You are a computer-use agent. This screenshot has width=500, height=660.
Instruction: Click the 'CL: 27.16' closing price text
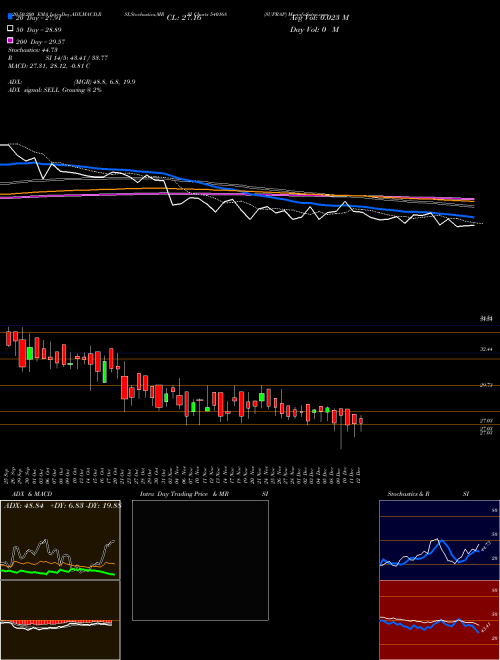tap(184, 18)
